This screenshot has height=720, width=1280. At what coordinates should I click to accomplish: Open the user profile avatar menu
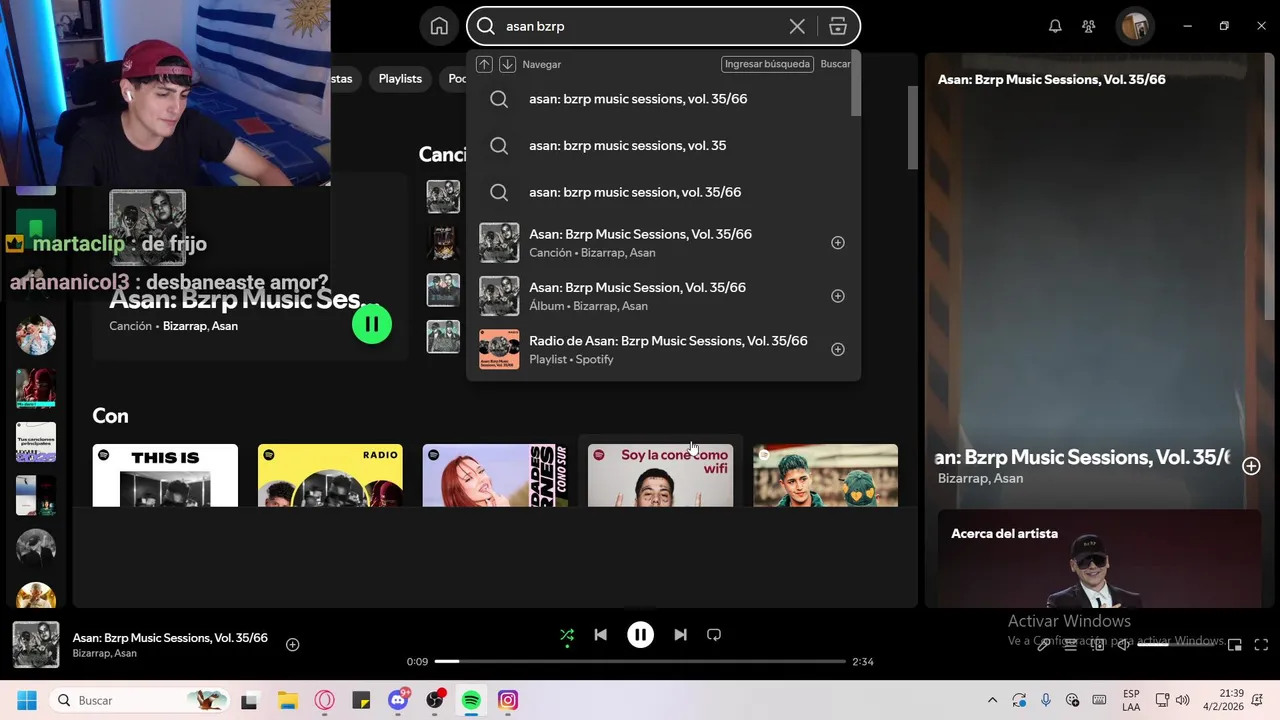point(1135,26)
